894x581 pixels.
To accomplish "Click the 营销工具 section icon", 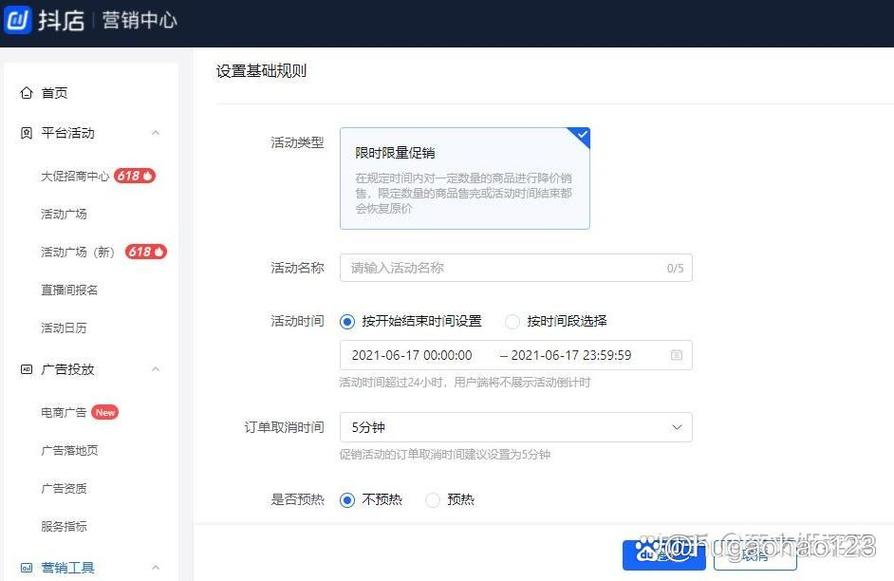I will point(26,568).
